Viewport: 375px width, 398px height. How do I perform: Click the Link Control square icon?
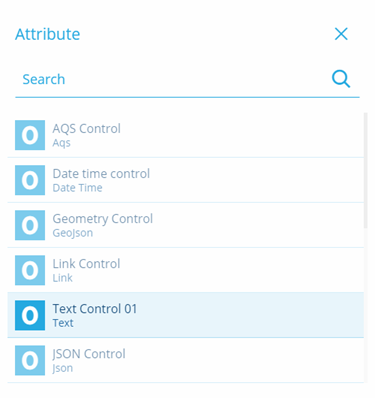30,270
